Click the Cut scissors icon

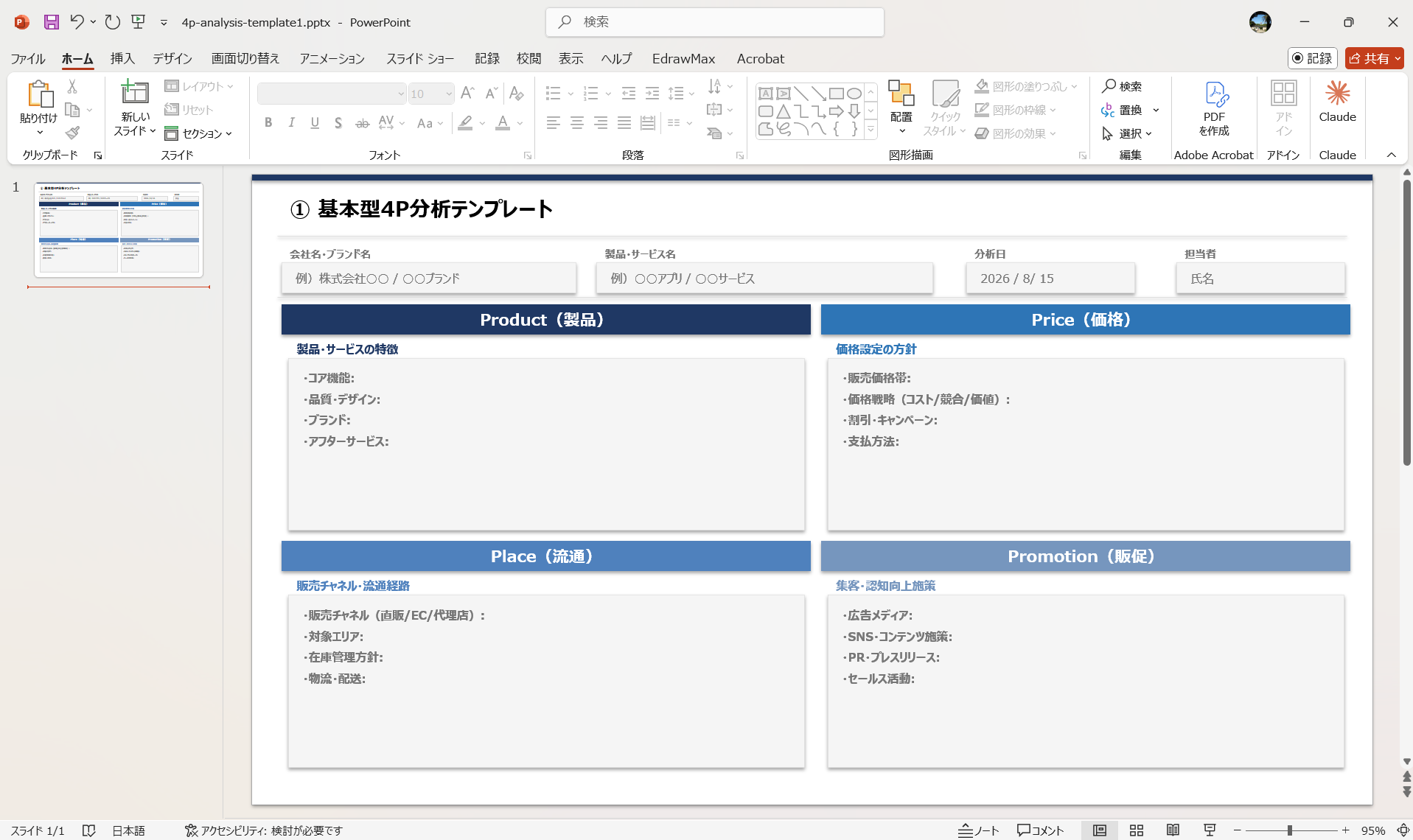click(72, 87)
